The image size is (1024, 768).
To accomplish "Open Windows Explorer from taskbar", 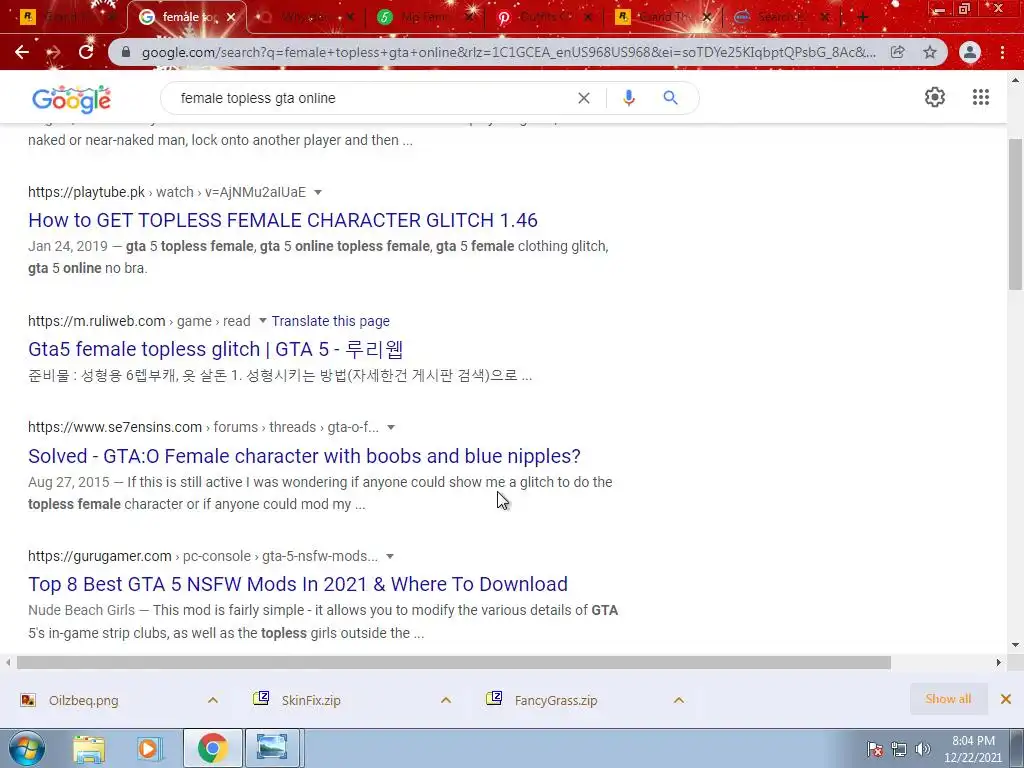I will pyautogui.click(x=89, y=748).
